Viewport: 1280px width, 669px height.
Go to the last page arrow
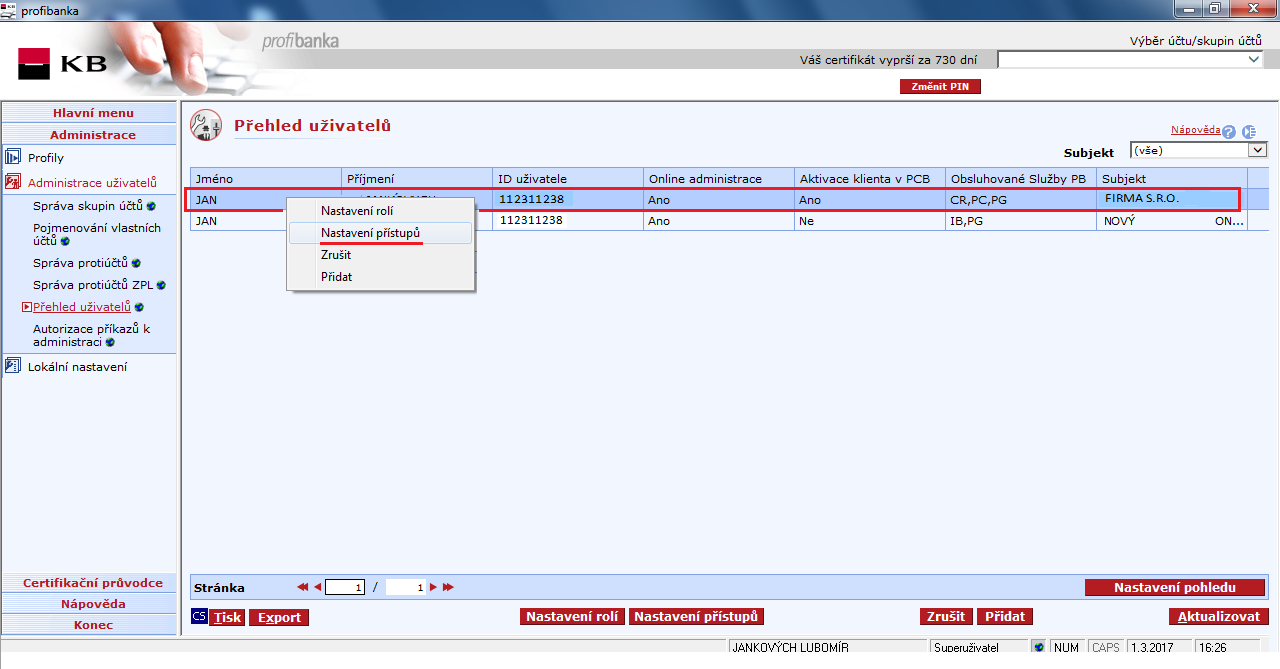(x=448, y=588)
